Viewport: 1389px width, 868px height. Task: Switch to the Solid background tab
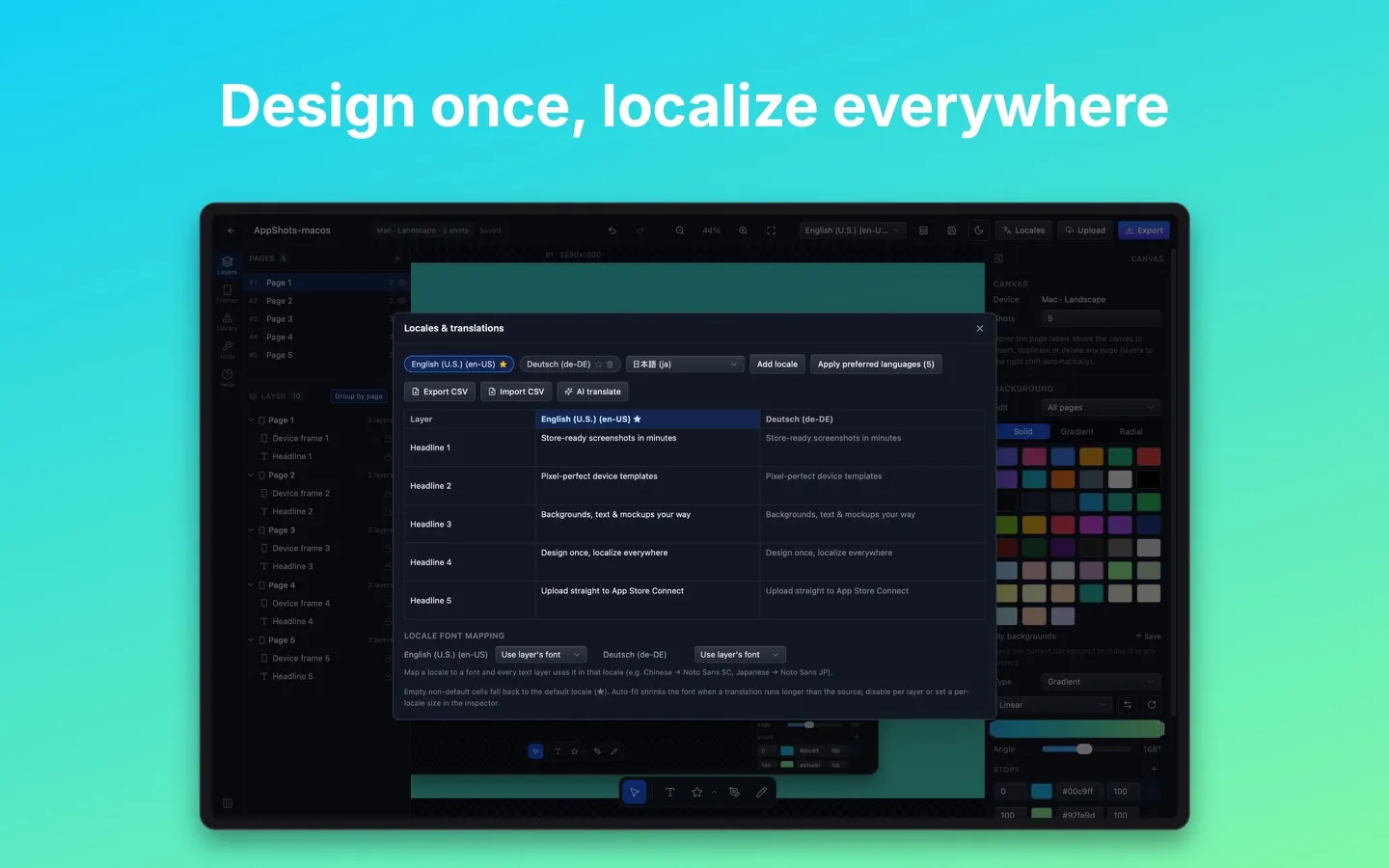(1022, 432)
